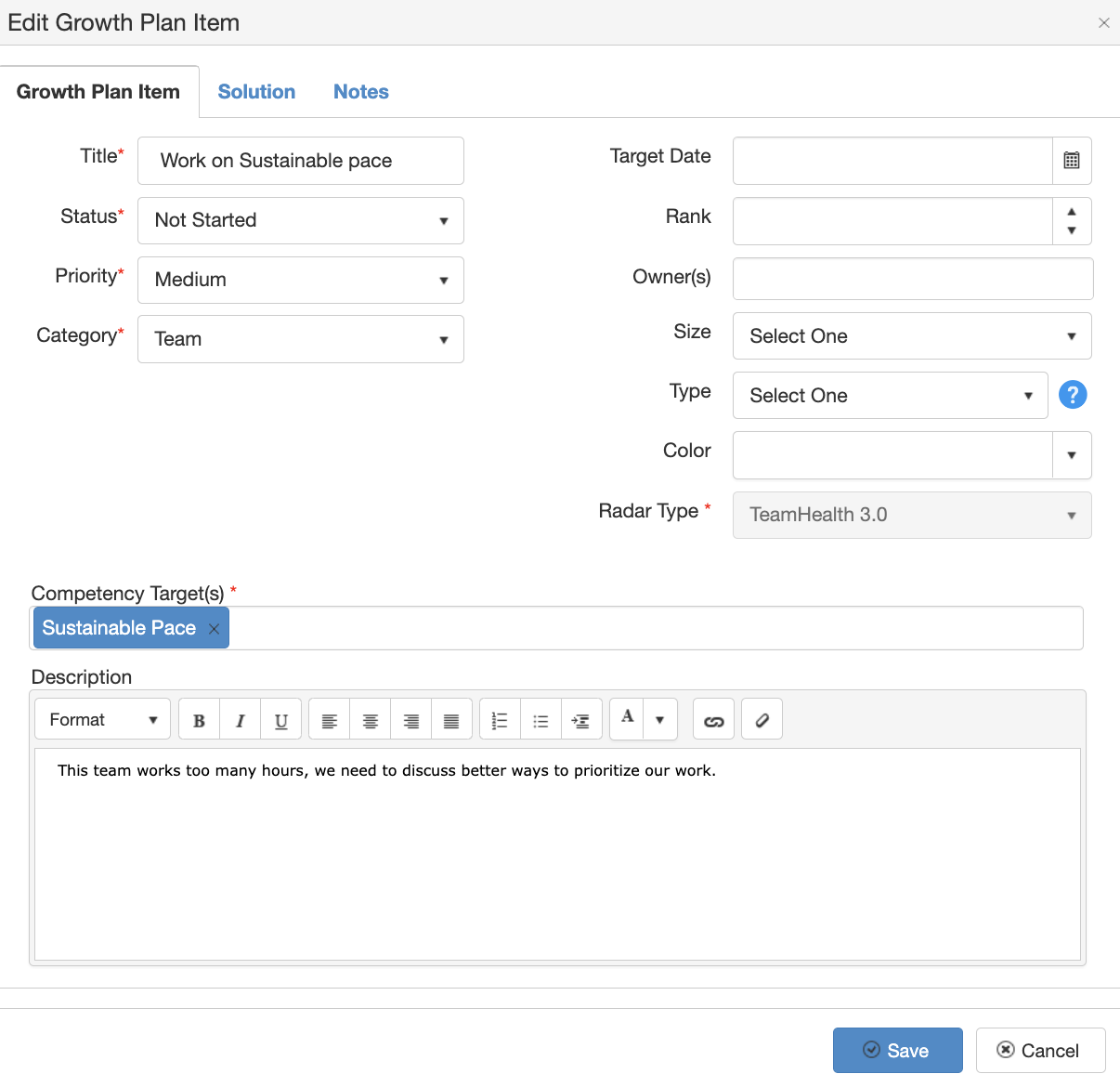The height and width of the screenshot is (1087, 1120).
Task: Increase Rank with up arrow
Action: (x=1072, y=212)
